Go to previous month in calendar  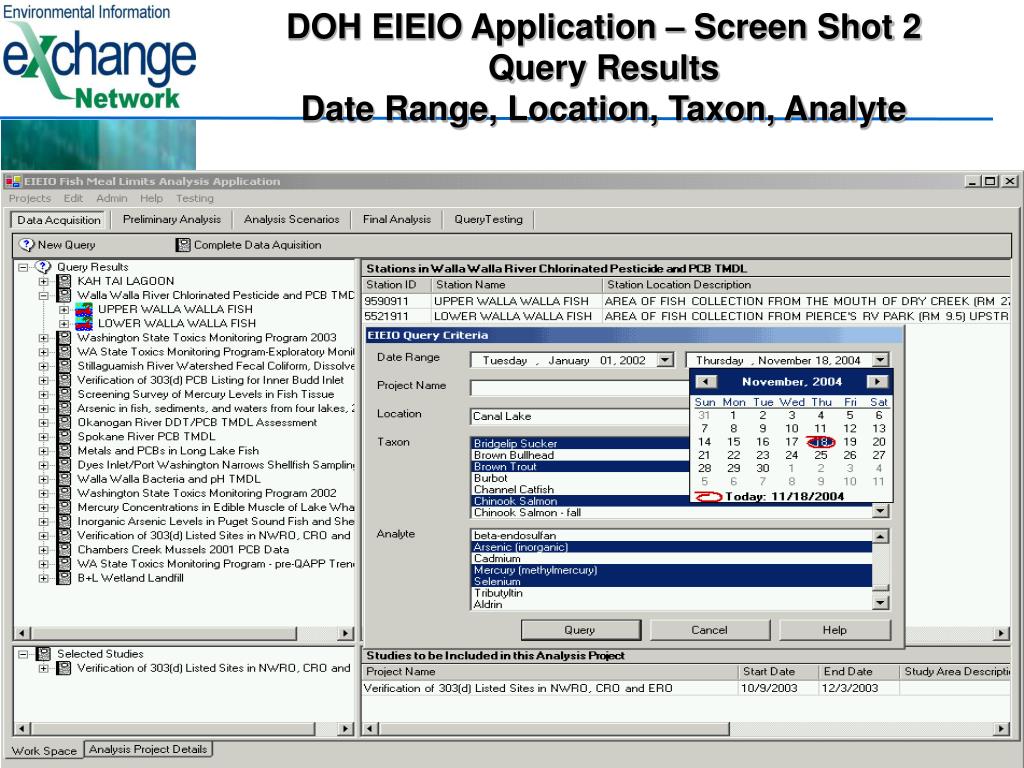[x=706, y=381]
